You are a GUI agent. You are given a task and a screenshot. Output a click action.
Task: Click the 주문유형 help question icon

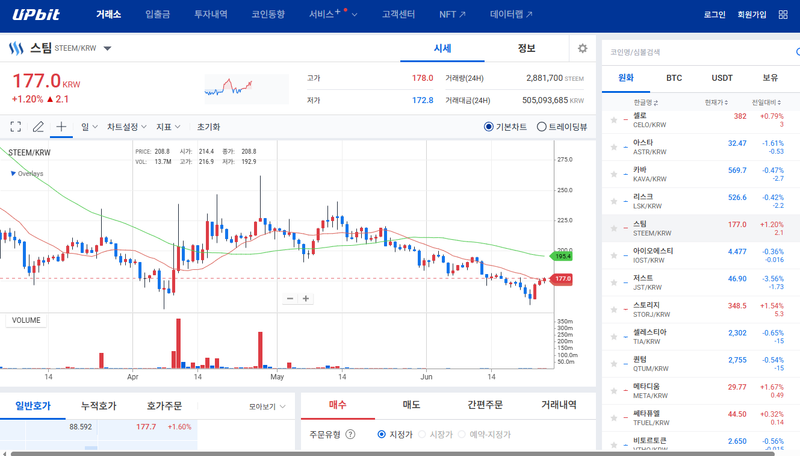[x=350, y=434]
